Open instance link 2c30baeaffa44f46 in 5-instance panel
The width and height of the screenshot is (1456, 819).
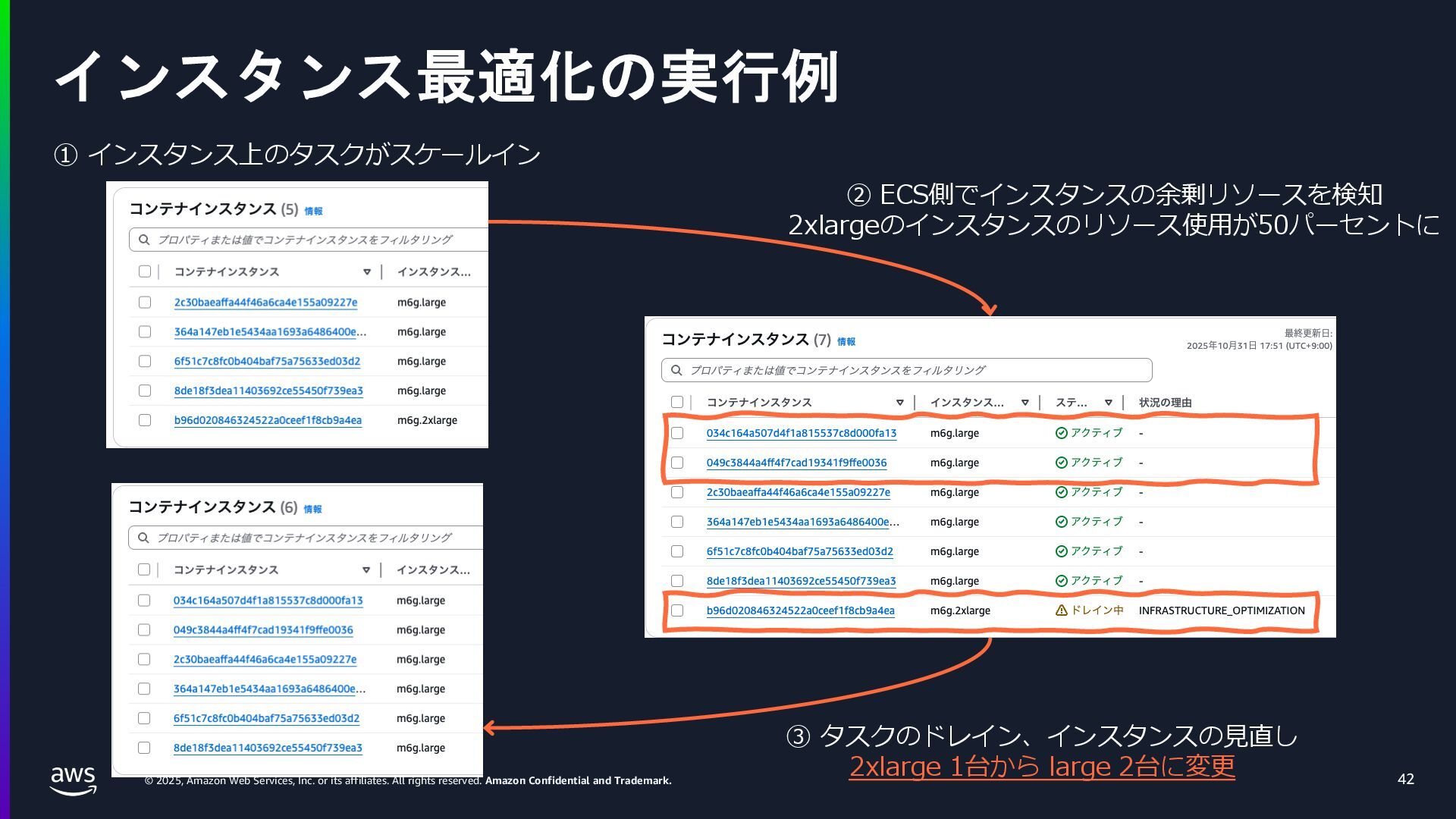[x=265, y=303]
